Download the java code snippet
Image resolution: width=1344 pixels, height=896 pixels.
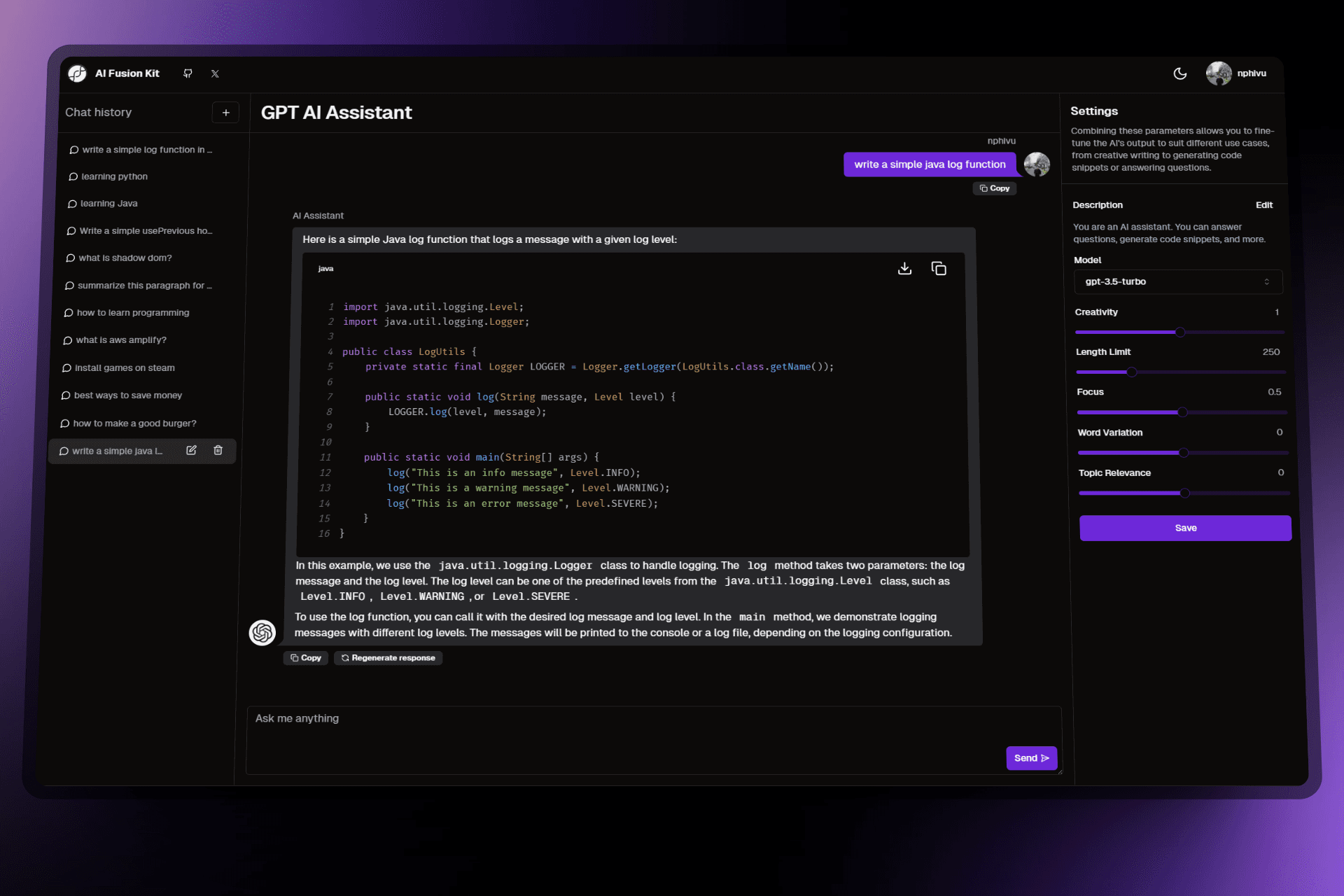pyautogui.click(x=904, y=269)
